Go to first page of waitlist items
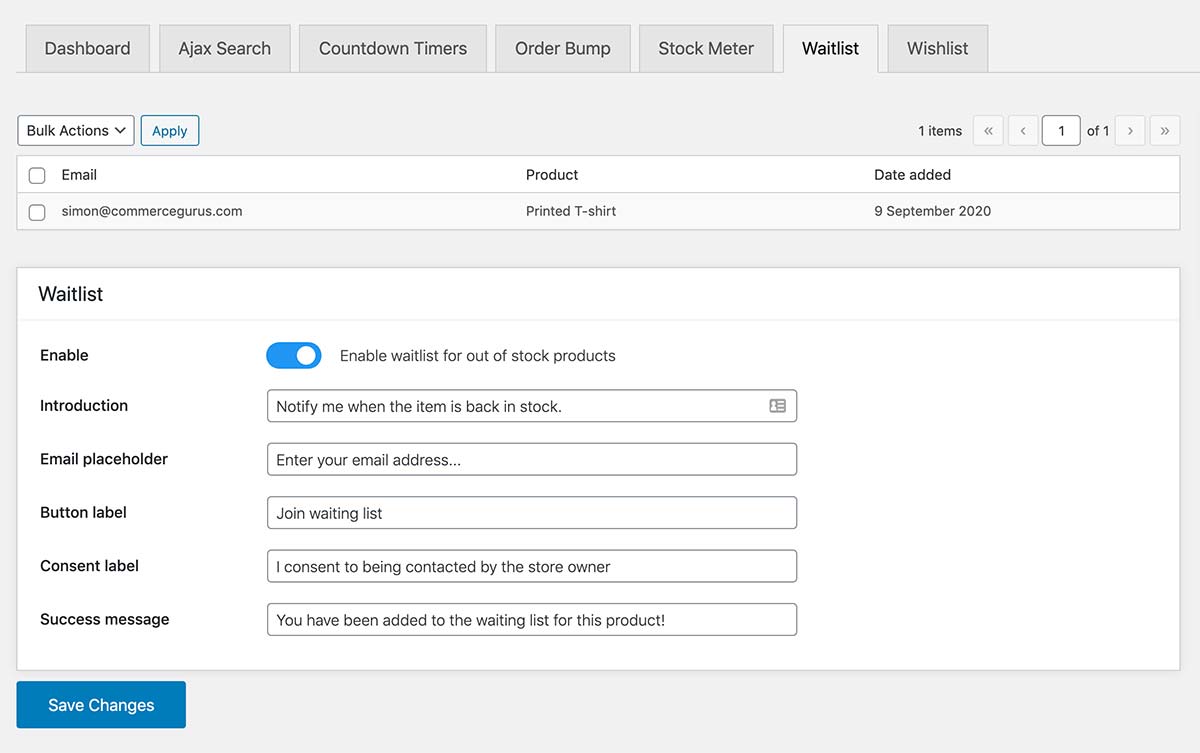 click(x=988, y=131)
